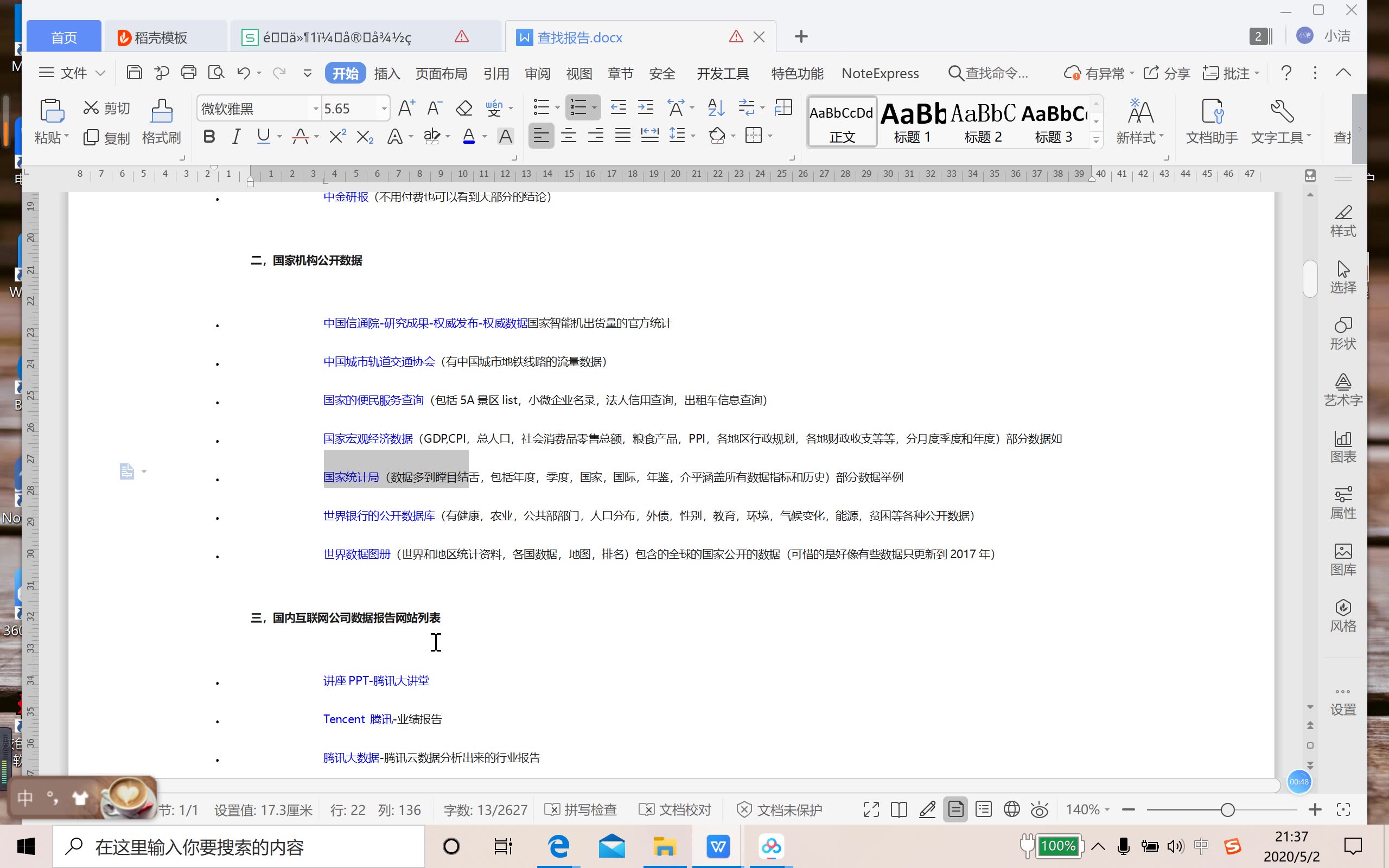
Task: Open the 腾讯大数据 hyperlink
Action: point(351,758)
